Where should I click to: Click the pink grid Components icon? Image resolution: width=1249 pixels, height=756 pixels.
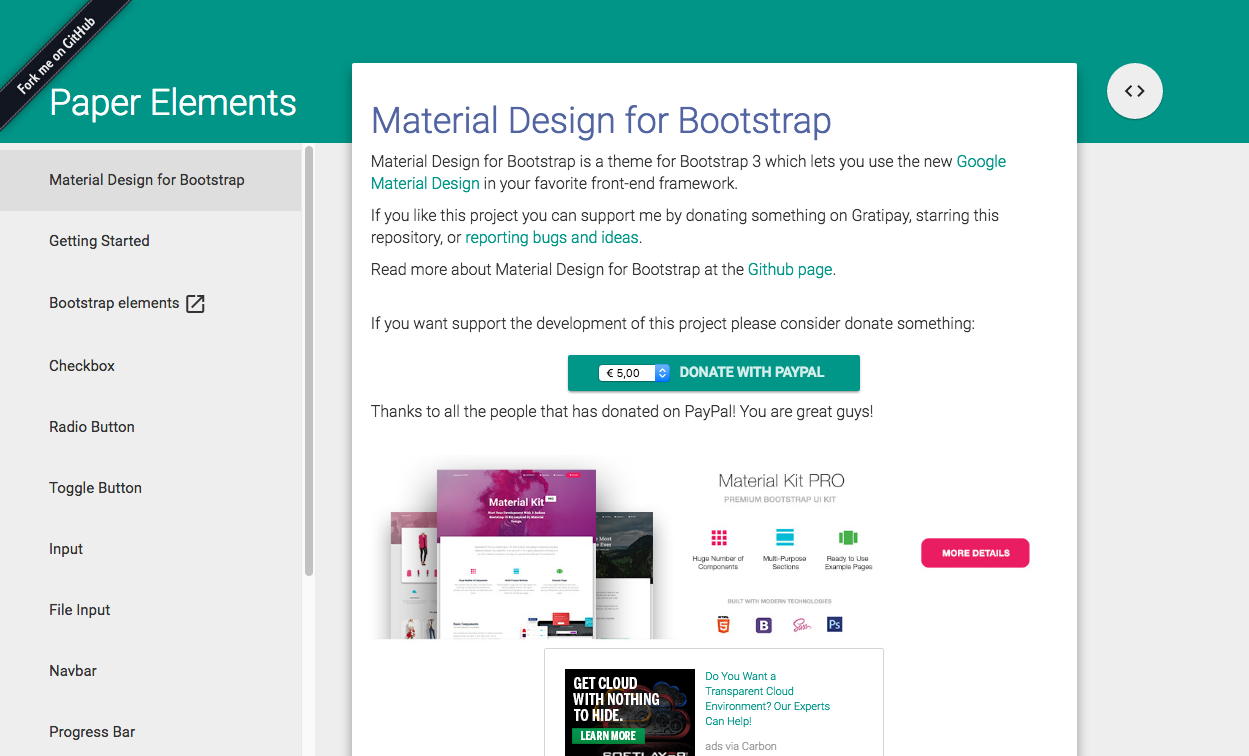click(x=718, y=537)
